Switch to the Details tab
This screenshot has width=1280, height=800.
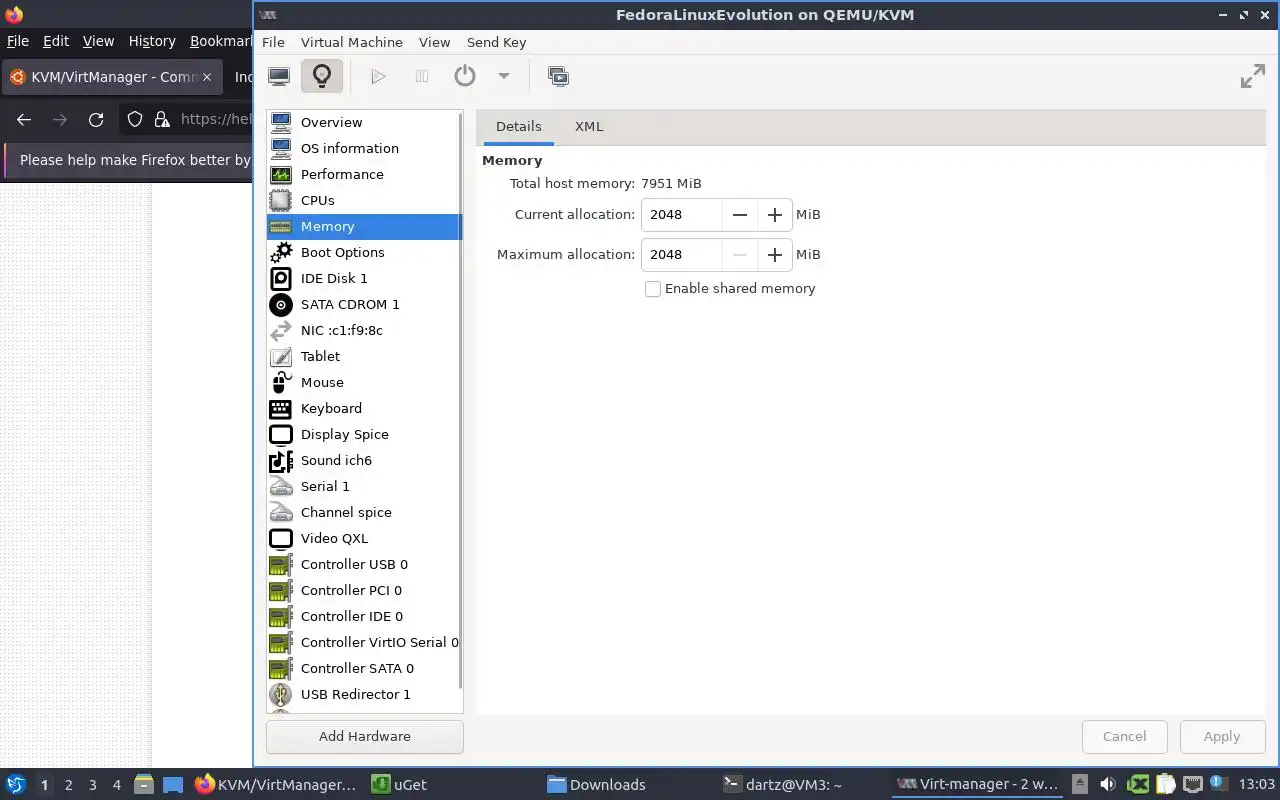(518, 127)
